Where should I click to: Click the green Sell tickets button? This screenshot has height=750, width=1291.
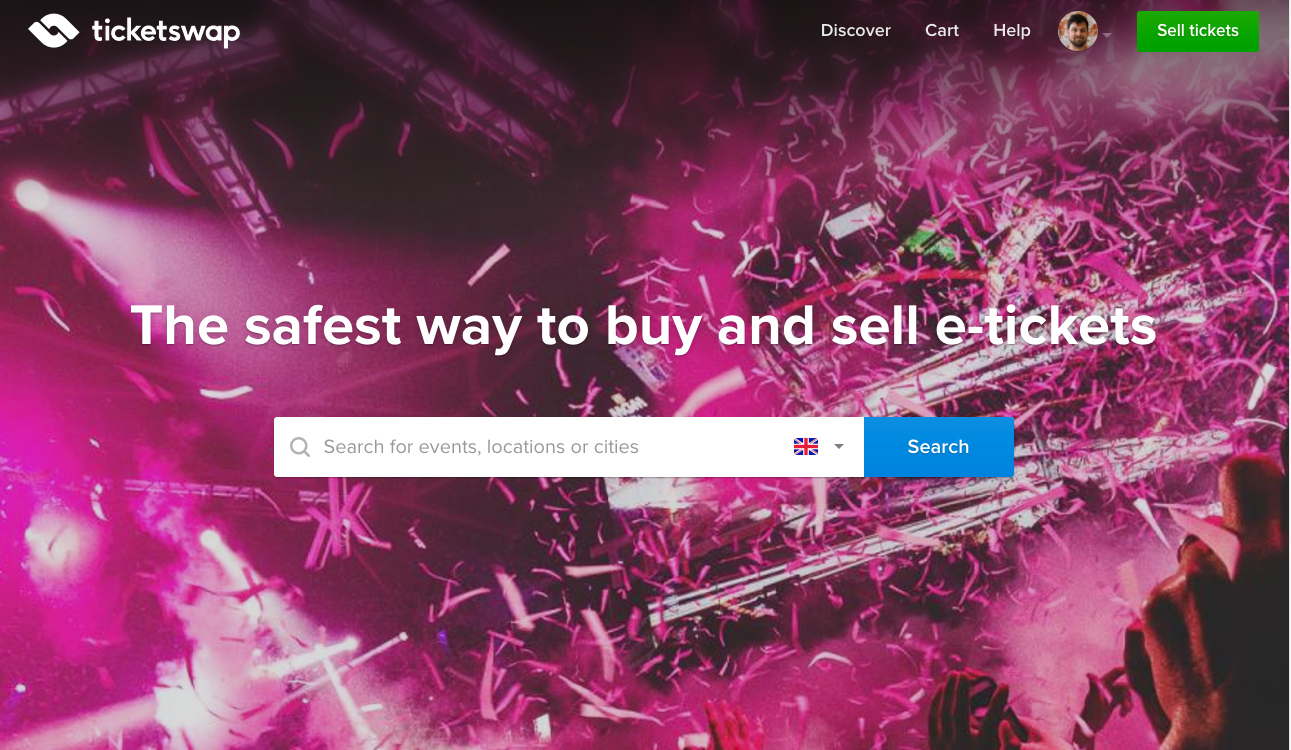1198,31
